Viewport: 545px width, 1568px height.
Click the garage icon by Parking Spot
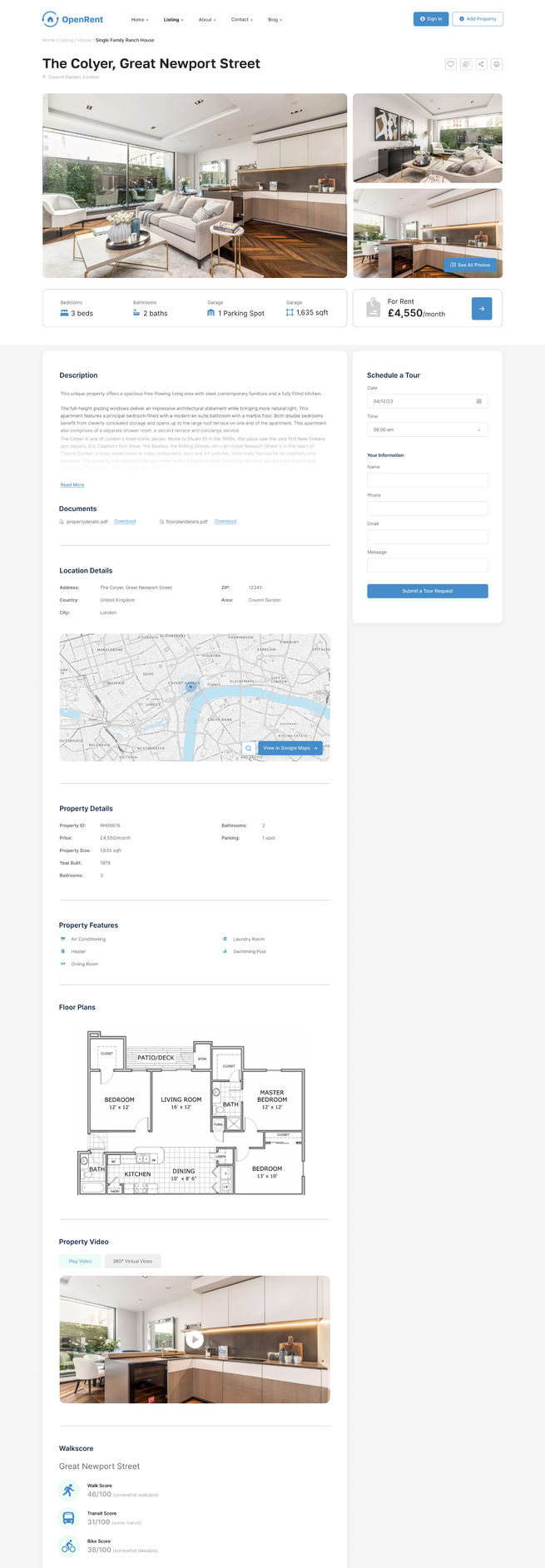pos(211,313)
